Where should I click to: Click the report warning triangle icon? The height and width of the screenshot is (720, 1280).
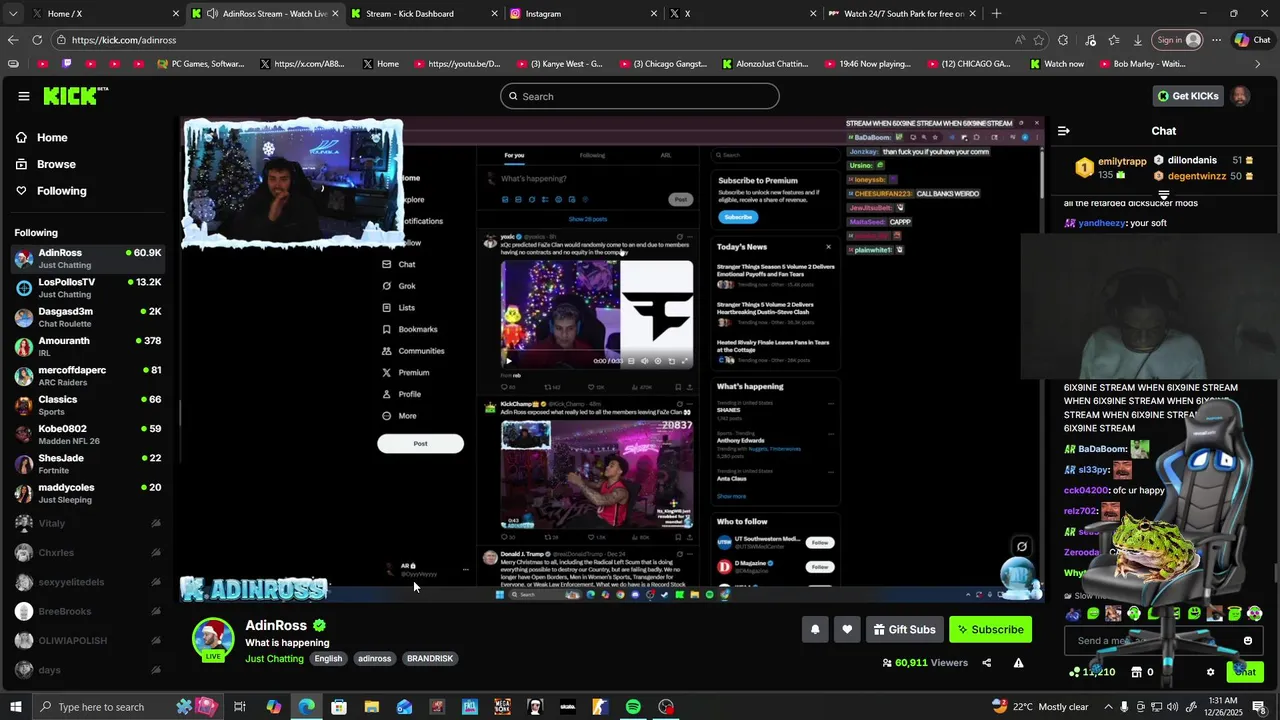coord(1018,662)
